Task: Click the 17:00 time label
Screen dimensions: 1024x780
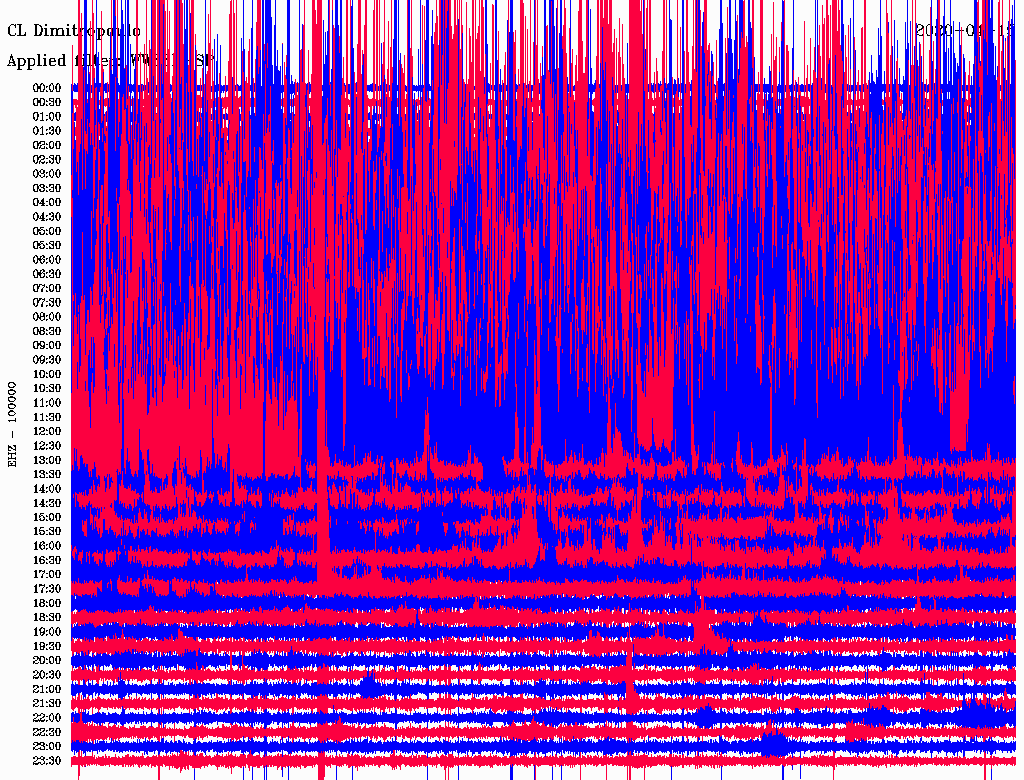Action: [x=47, y=574]
